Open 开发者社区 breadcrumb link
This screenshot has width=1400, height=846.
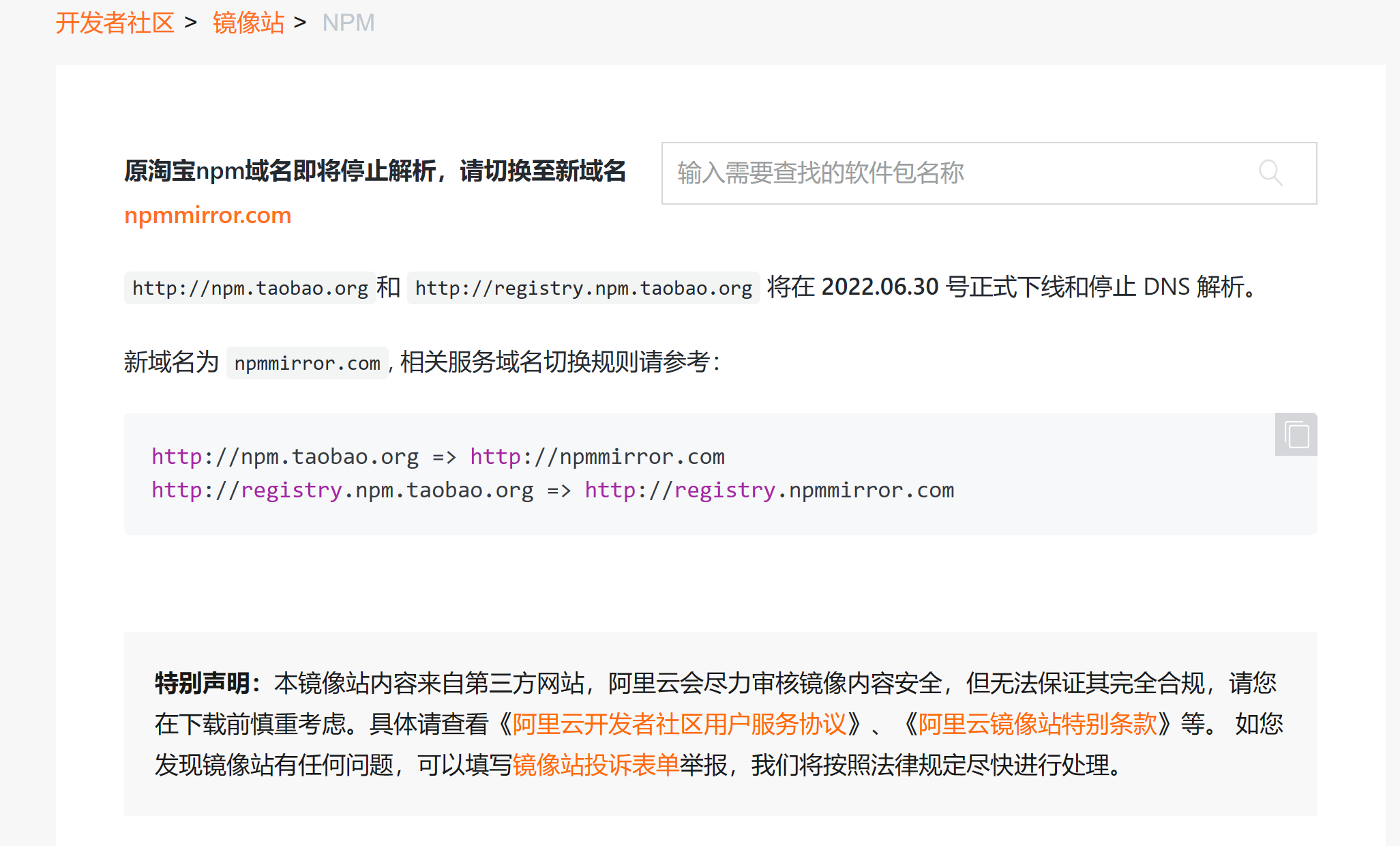click(x=115, y=23)
